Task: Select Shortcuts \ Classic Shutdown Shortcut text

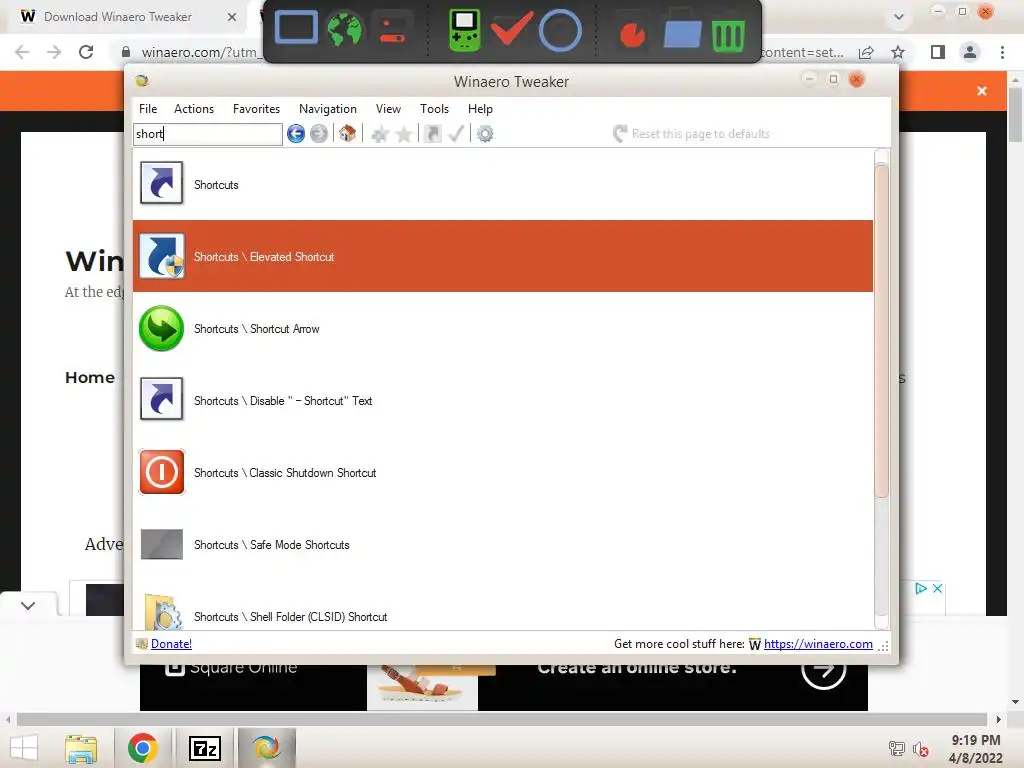Action: coord(285,472)
